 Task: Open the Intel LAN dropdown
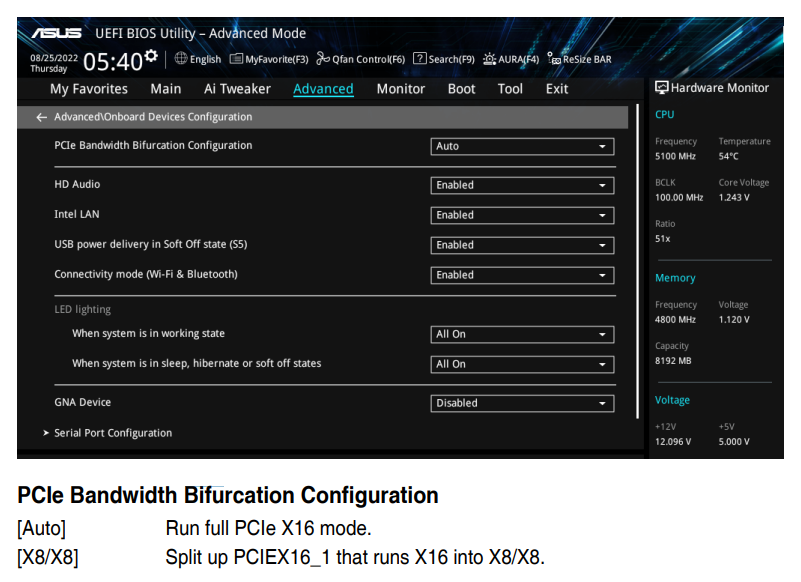click(522, 216)
